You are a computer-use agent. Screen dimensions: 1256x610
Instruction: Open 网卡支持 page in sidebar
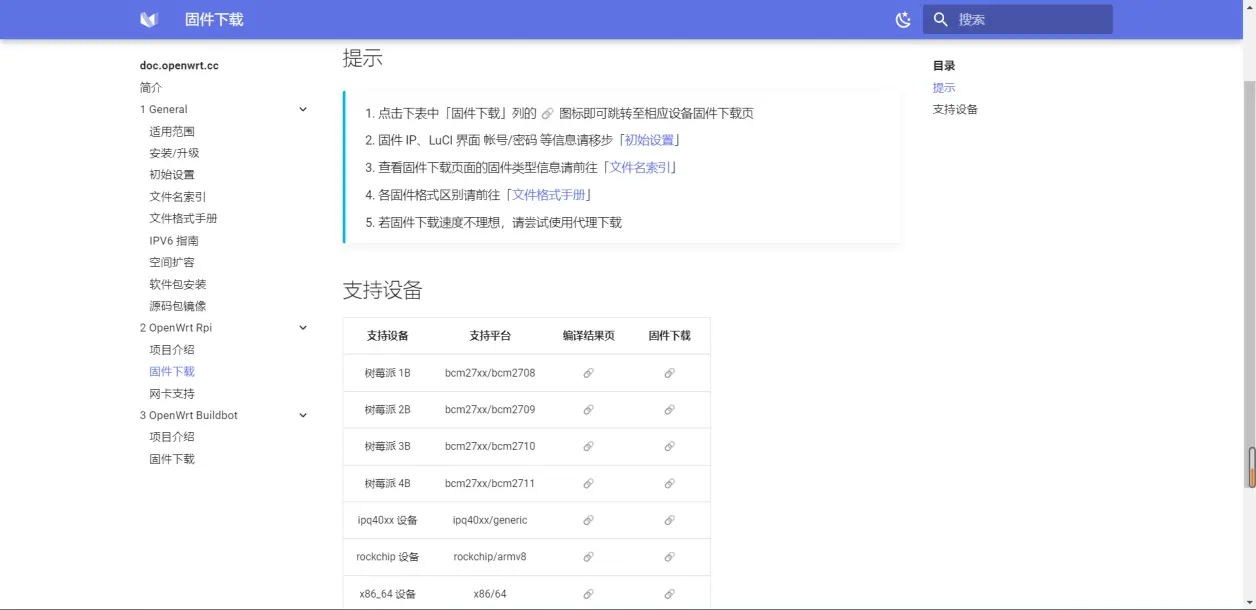(x=172, y=394)
